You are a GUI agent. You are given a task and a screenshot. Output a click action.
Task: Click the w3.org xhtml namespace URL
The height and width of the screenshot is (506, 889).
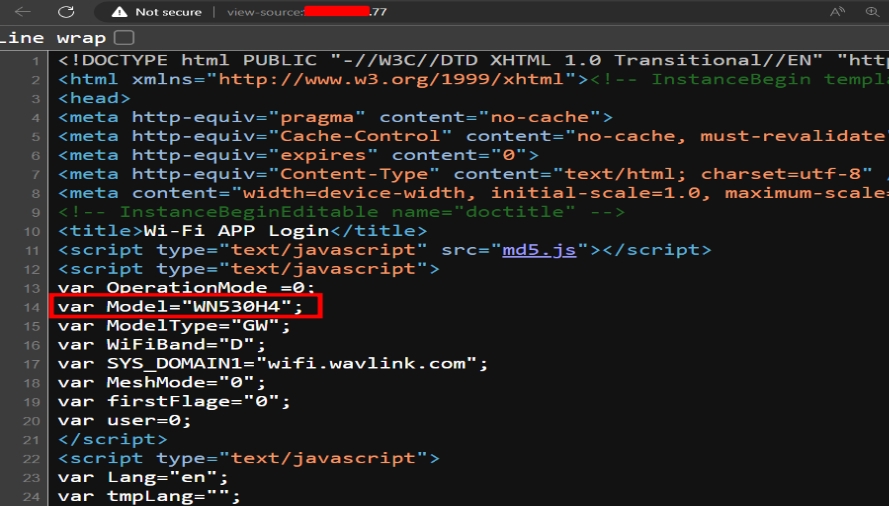(x=391, y=79)
